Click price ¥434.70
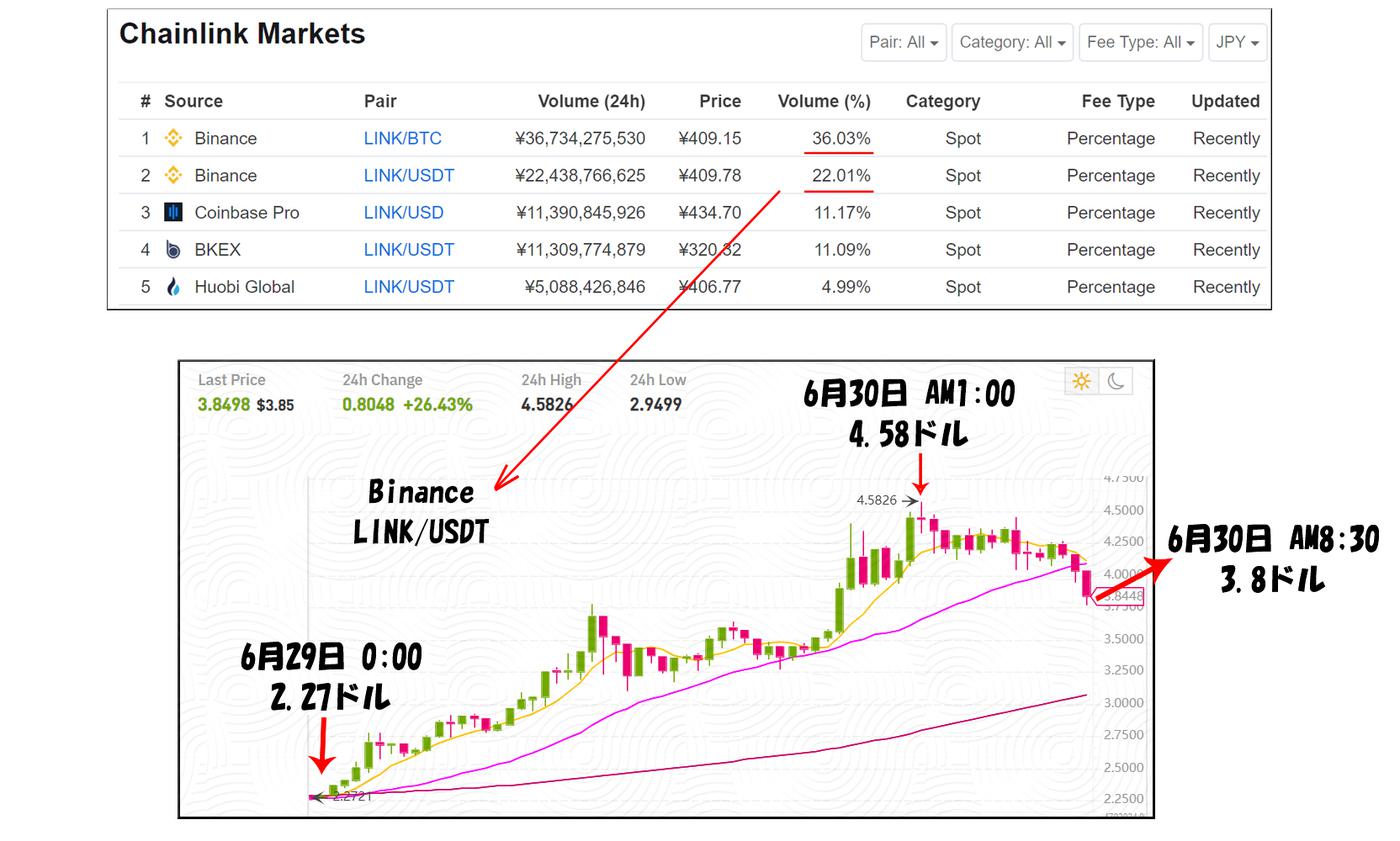The width and height of the screenshot is (1400, 841). pyautogui.click(x=709, y=212)
